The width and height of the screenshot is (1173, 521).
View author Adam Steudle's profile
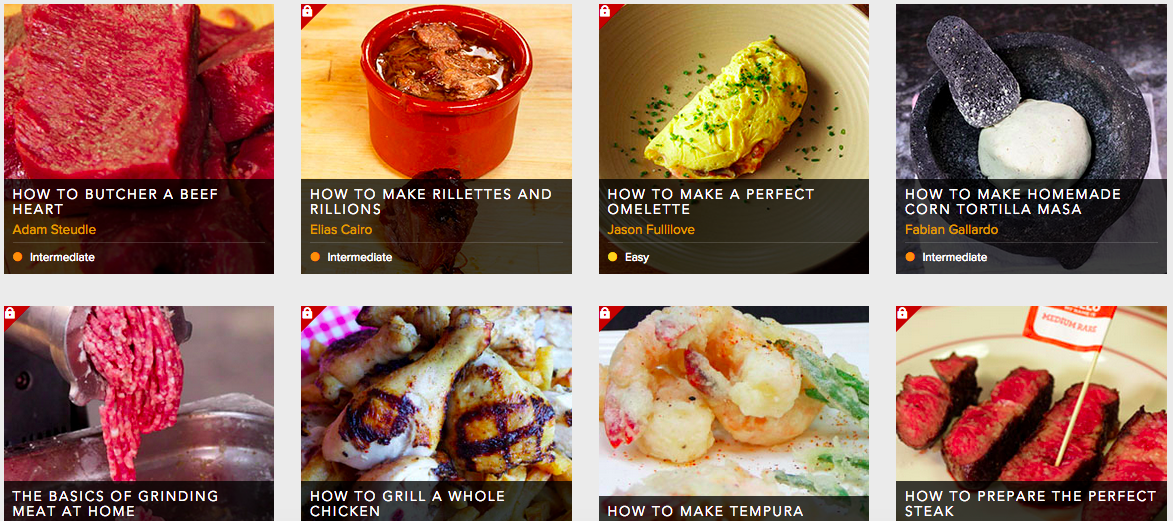tap(54, 229)
